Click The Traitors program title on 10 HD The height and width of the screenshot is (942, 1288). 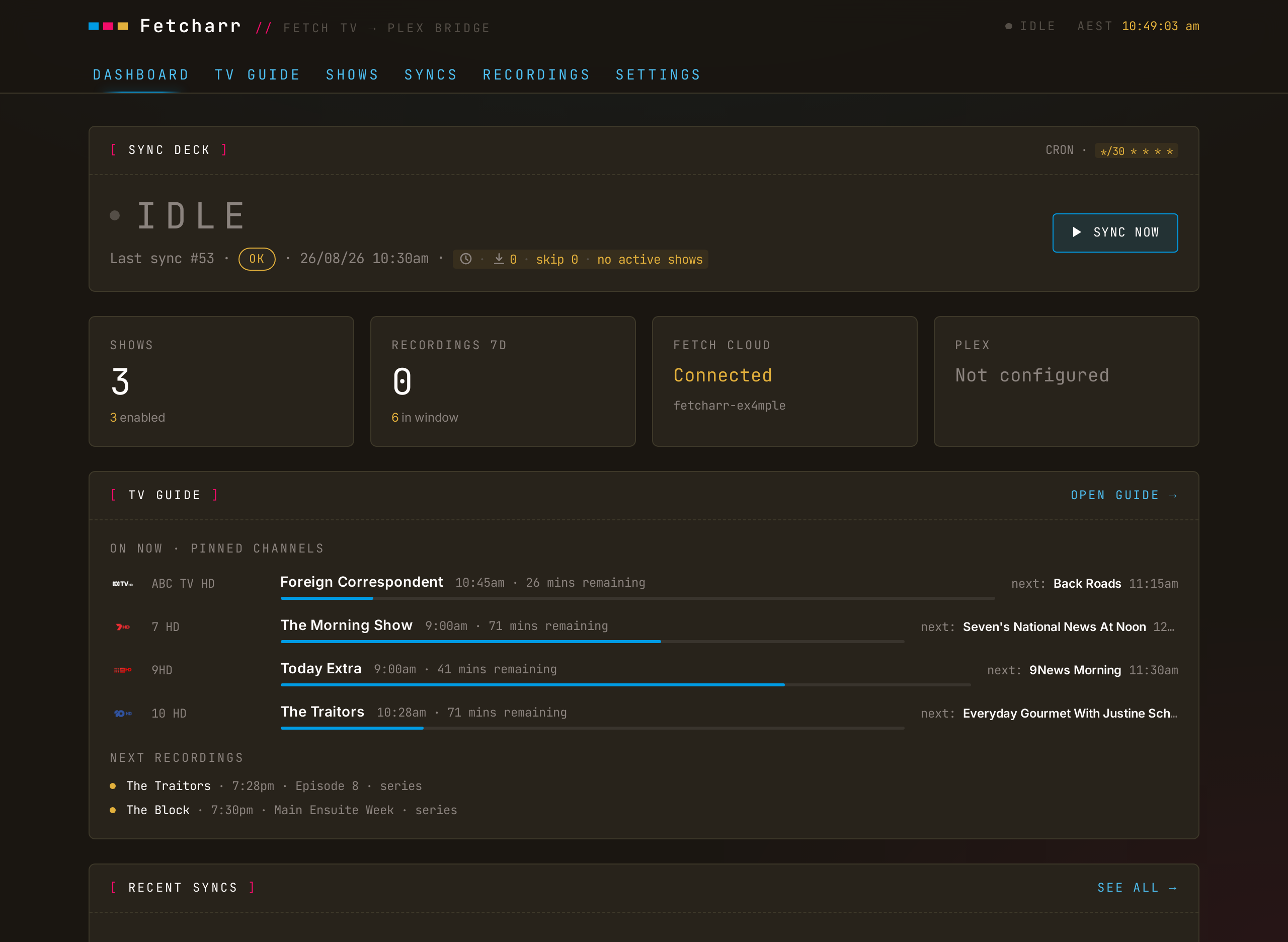click(322, 712)
